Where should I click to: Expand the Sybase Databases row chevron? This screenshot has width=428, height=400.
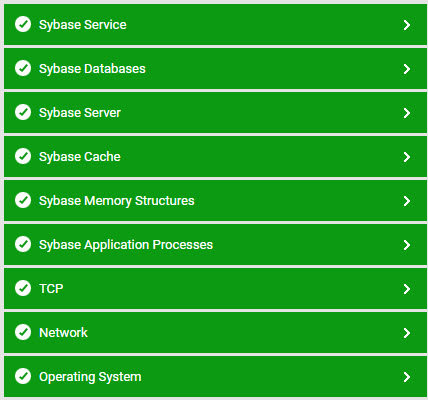(407, 69)
